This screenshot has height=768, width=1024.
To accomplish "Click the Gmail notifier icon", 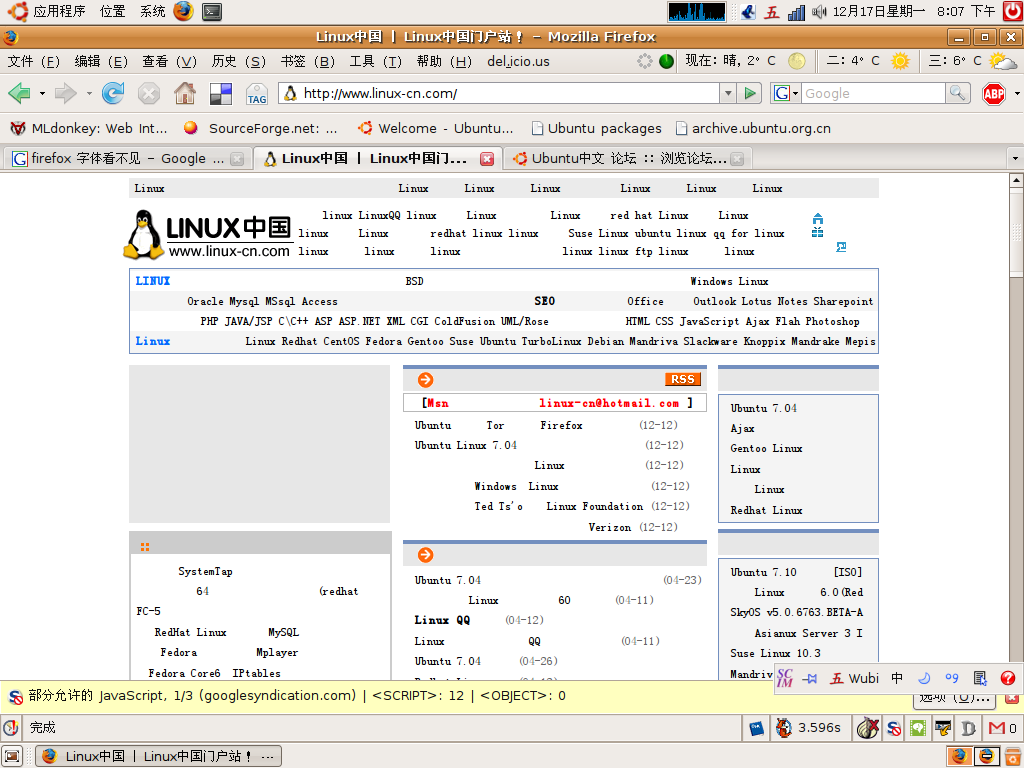I will tap(997, 728).
